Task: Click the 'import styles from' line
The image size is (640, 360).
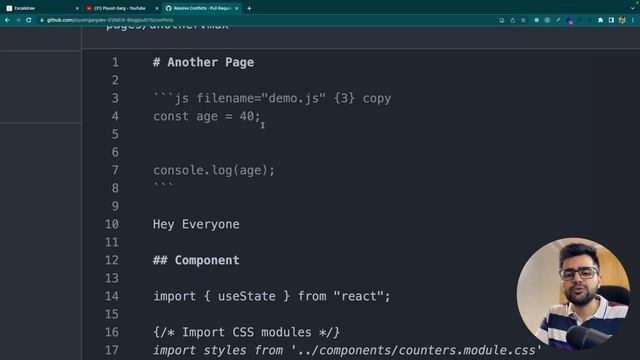Action: click(x=347, y=350)
